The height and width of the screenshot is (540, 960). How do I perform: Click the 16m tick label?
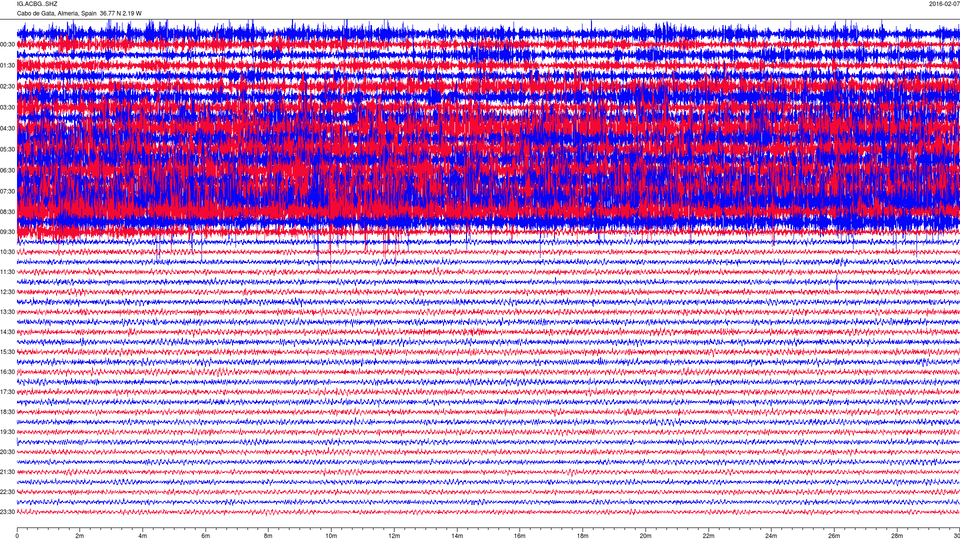click(x=520, y=536)
